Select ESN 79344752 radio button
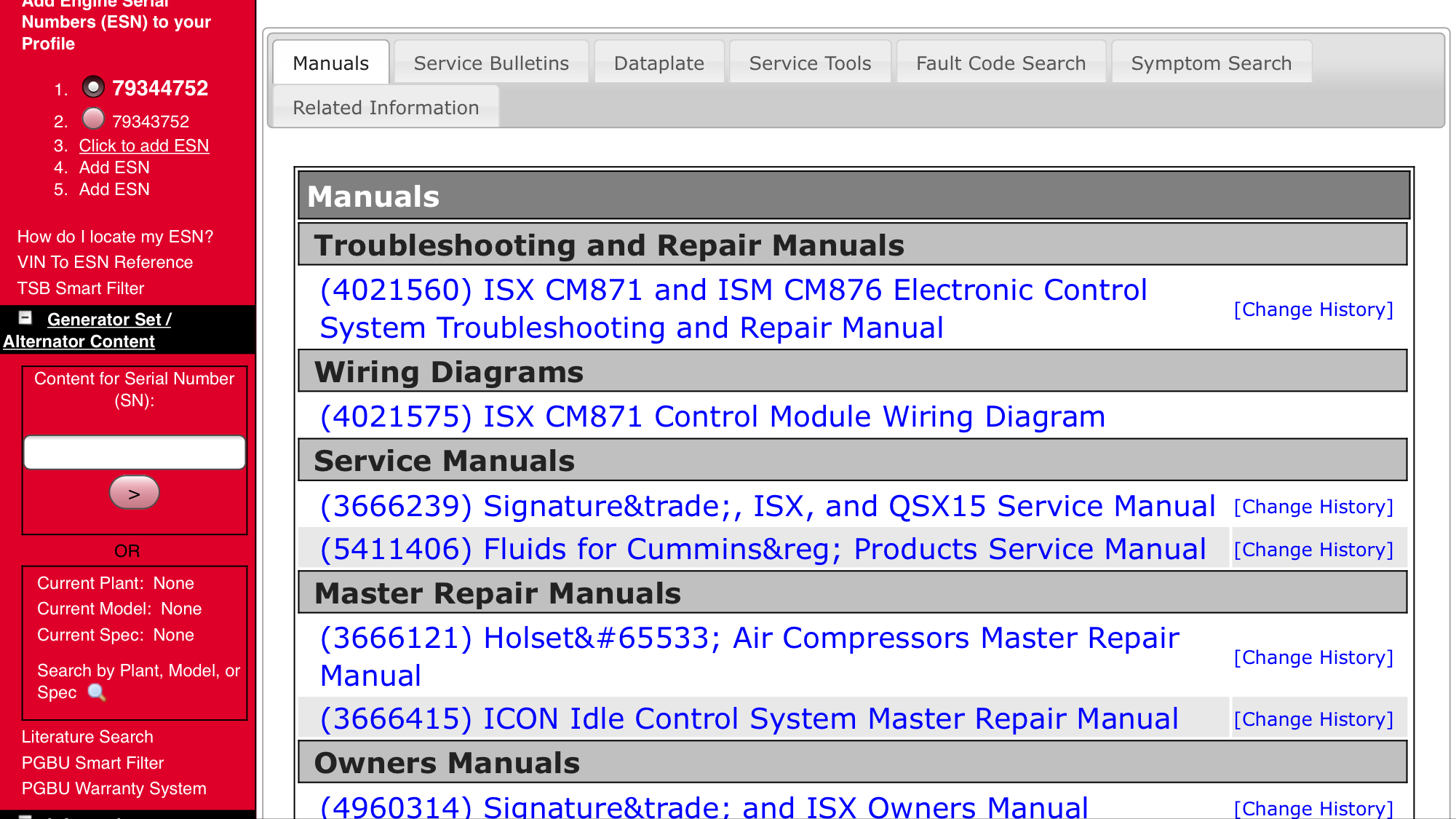 [x=93, y=87]
